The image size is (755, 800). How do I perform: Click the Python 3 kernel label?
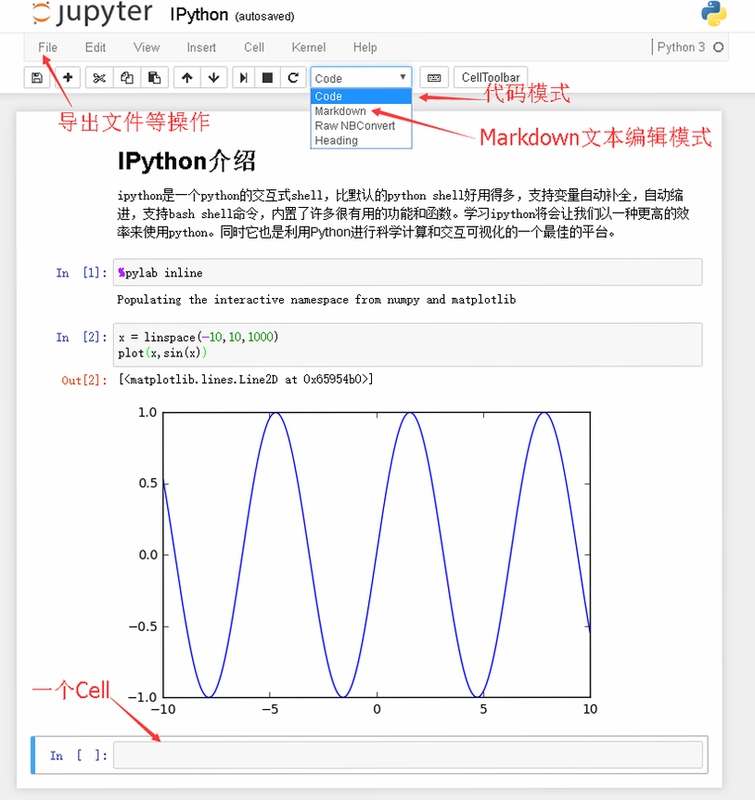click(681, 47)
